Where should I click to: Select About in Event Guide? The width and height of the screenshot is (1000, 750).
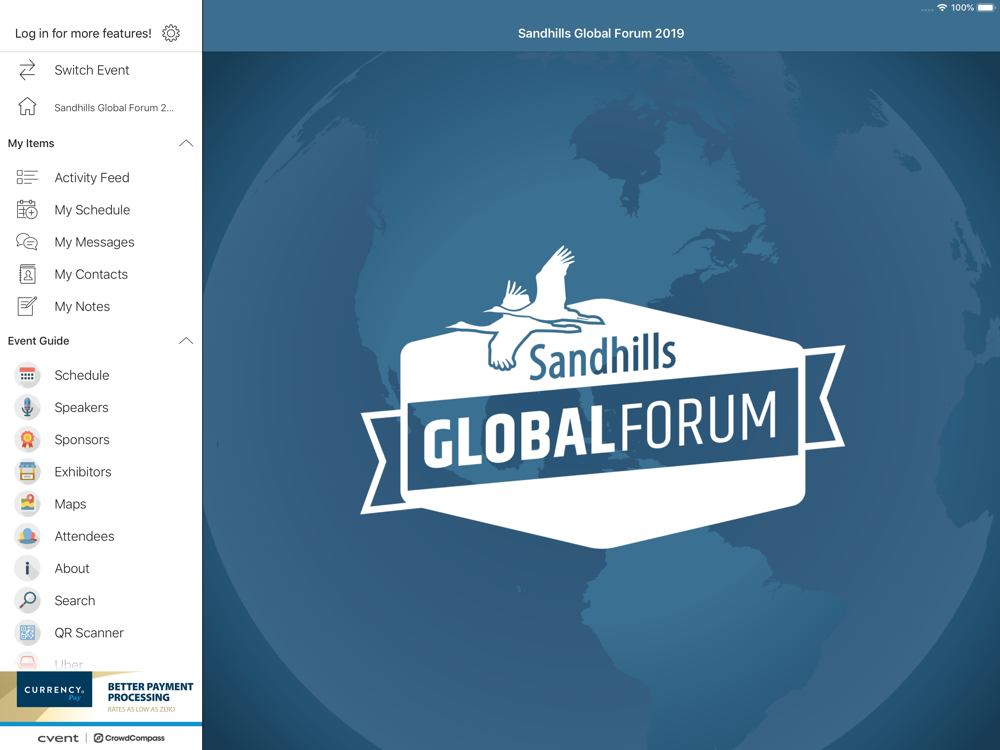tap(101, 568)
